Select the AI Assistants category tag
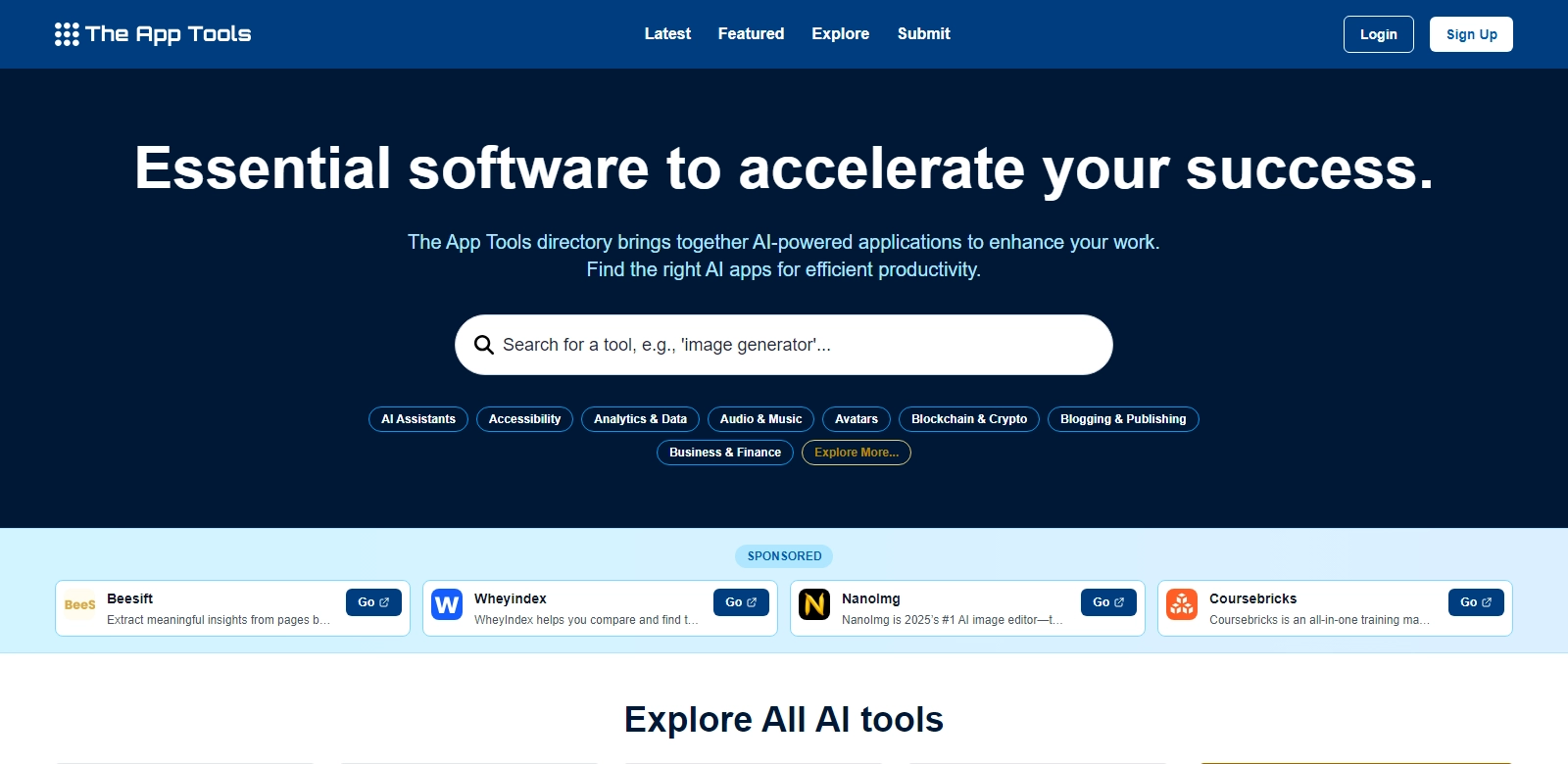The width and height of the screenshot is (1568, 764). [x=418, y=419]
